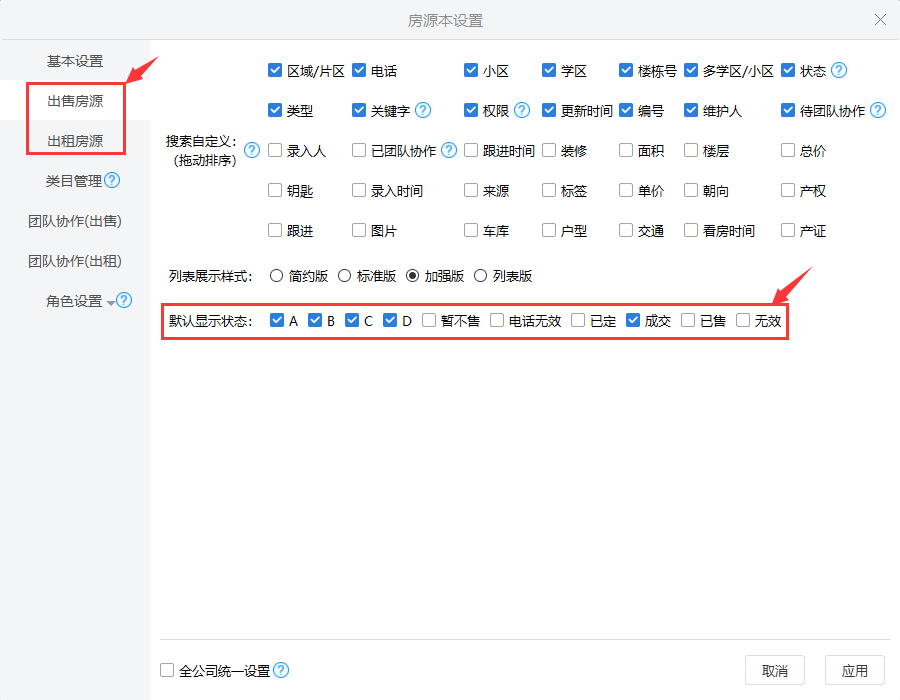900x700 pixels.
Task: Enable 朝向 search field
Action: click(691, 190)
